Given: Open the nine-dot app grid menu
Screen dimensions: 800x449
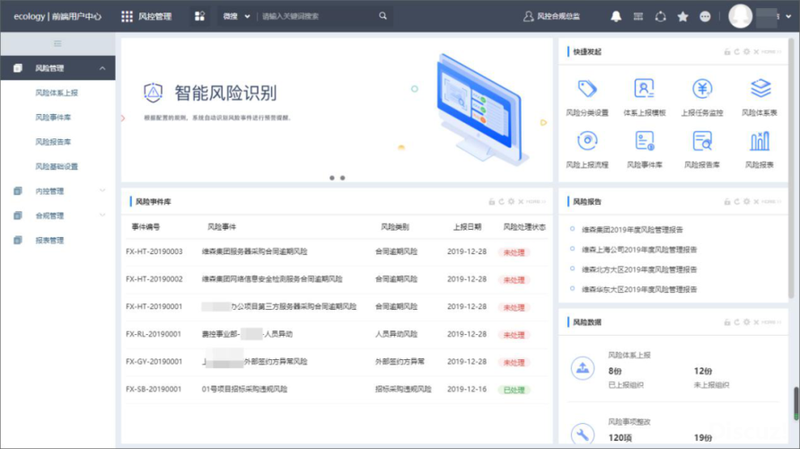Looking at the screenshot, I should point(127,16).
